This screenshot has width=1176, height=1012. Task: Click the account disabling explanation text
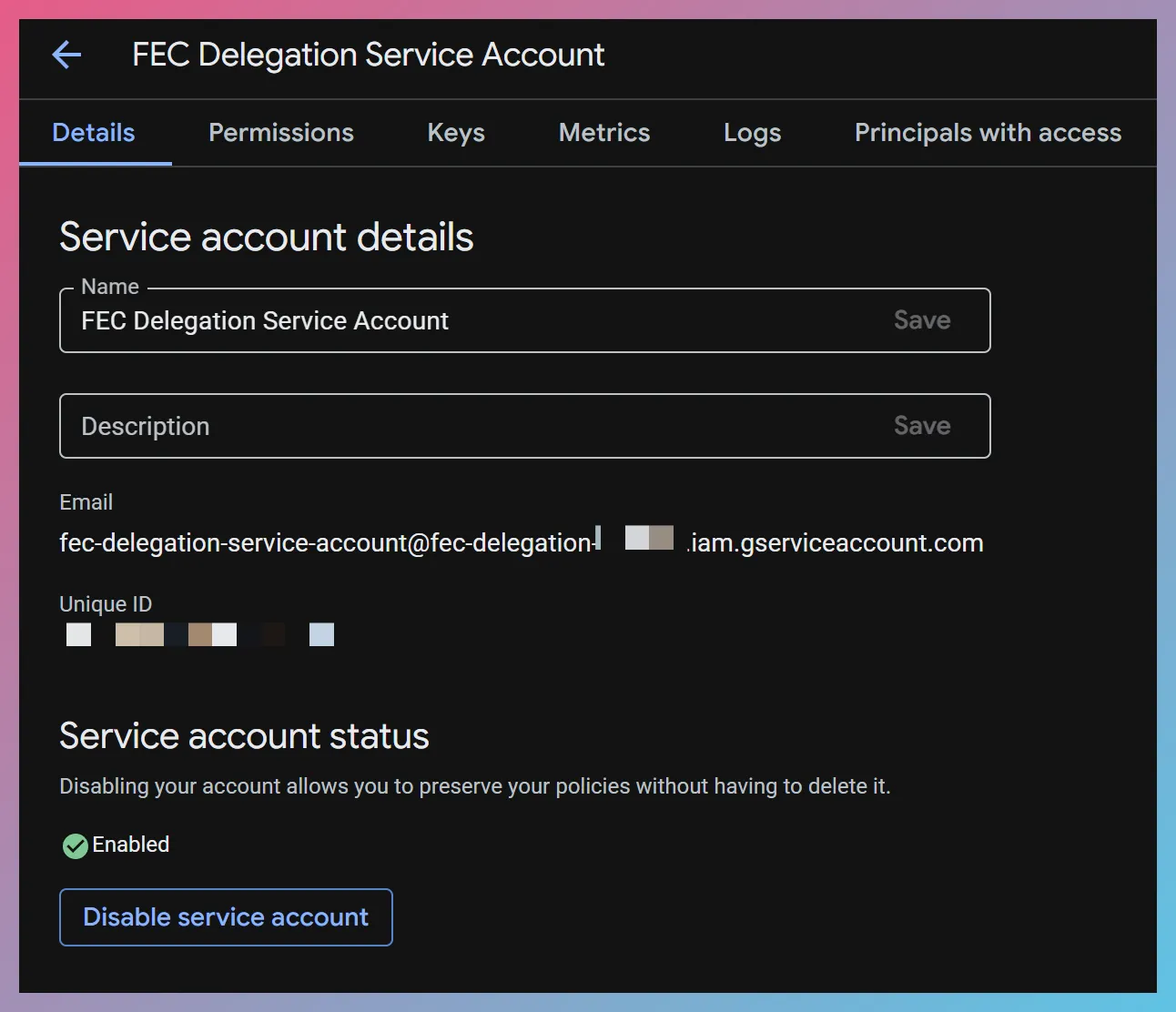tap(474, 786)
